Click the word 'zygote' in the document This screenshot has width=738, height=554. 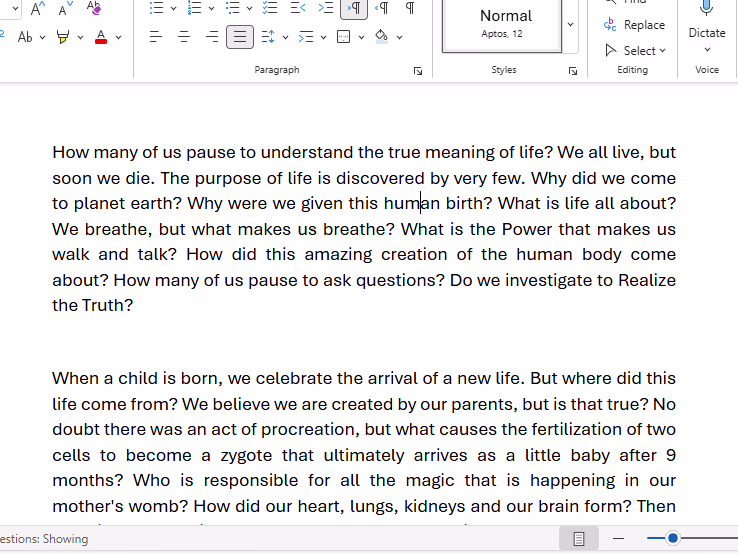click(x=246, y=456)
